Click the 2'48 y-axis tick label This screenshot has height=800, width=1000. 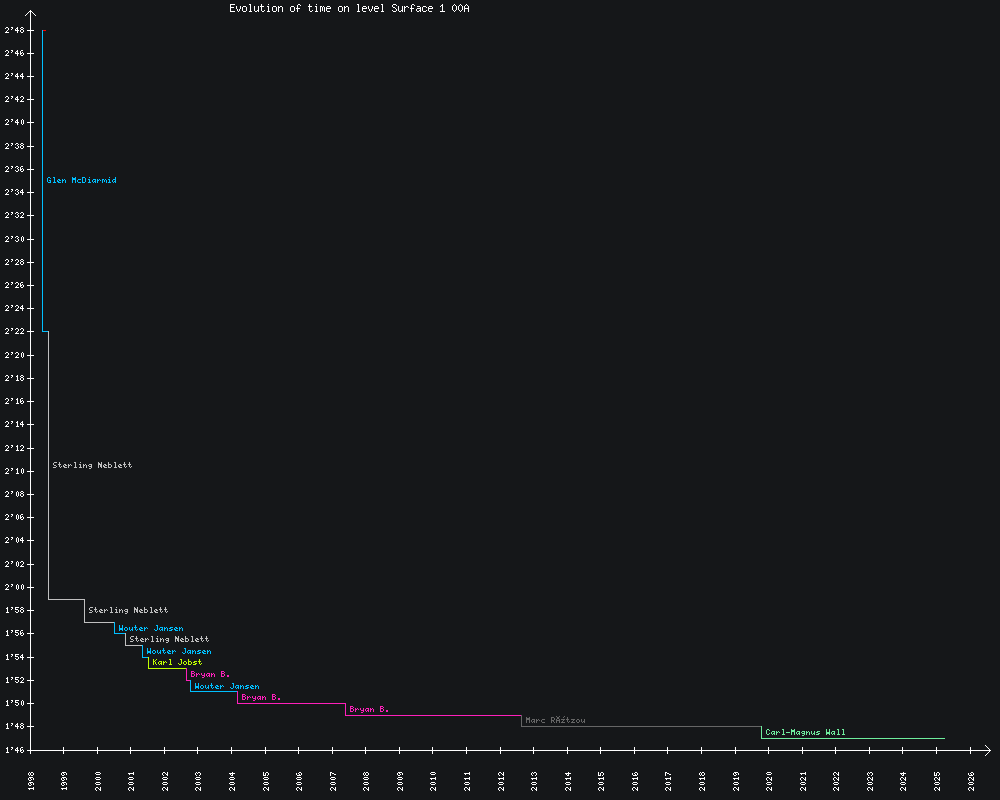(14, 30)
